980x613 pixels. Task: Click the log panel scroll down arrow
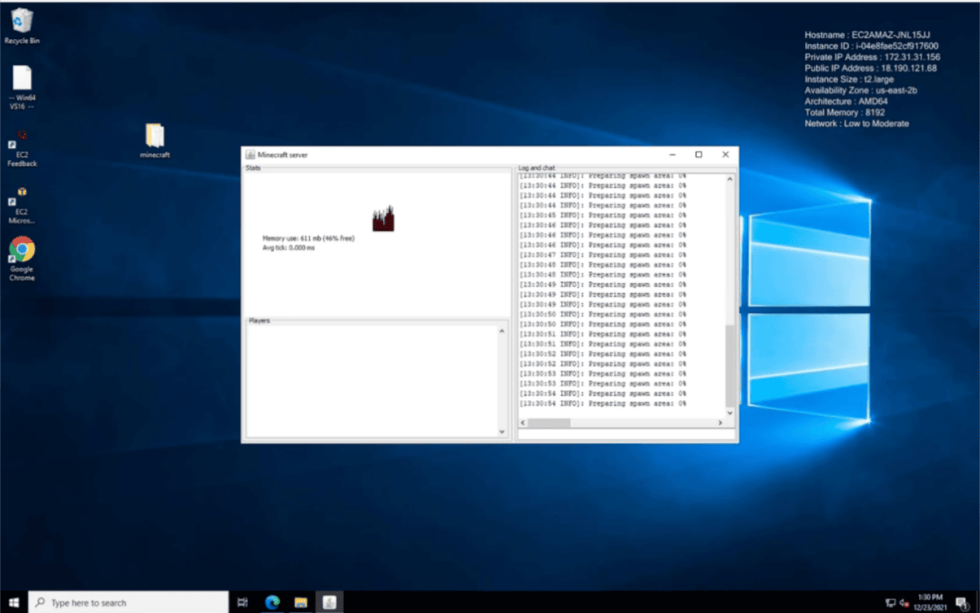coord(729,413)
